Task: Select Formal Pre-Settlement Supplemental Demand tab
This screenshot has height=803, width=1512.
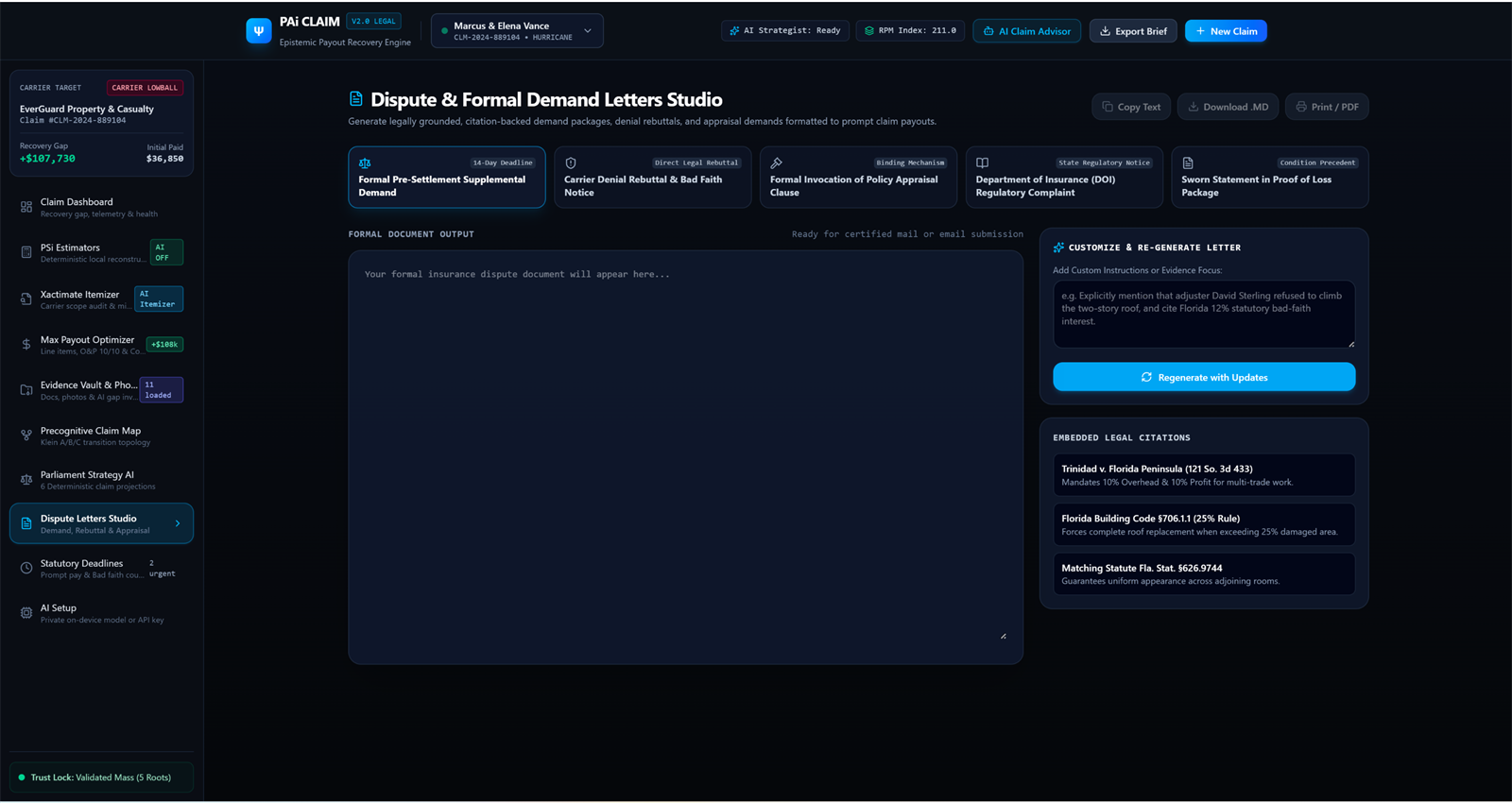Action: [447, 177]
